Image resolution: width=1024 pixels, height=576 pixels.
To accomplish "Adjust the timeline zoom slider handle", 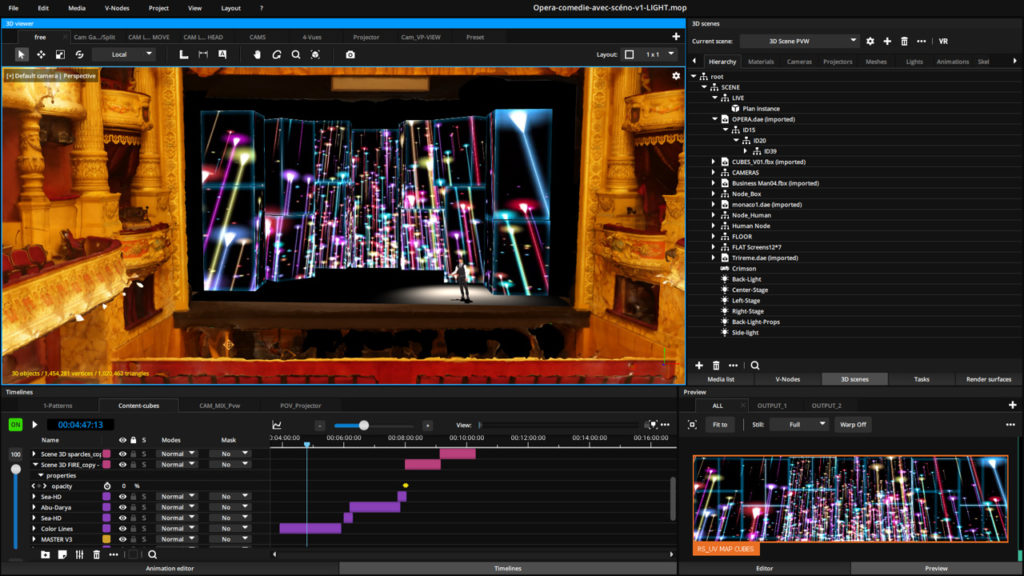I will [x=364, y=425].
